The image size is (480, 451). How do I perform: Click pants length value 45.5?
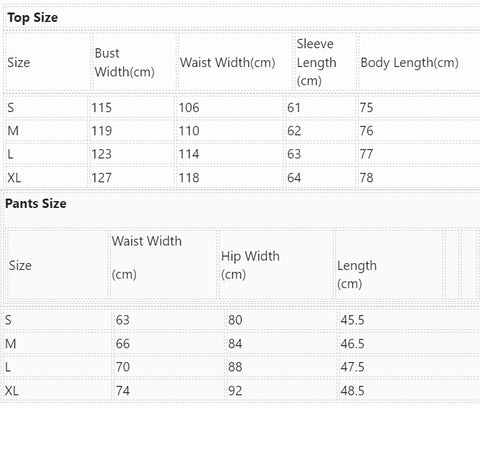pos(352,320)
